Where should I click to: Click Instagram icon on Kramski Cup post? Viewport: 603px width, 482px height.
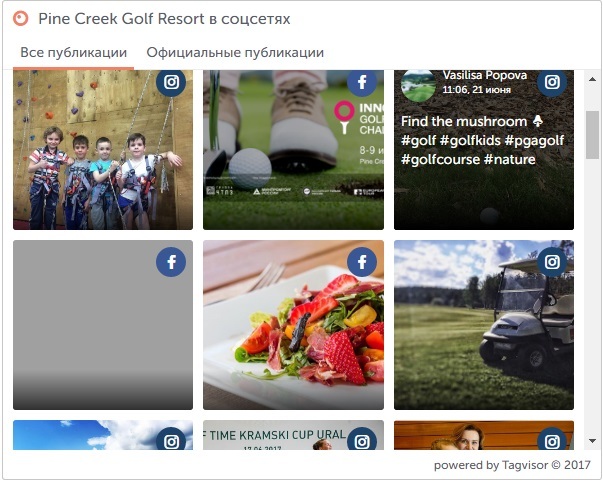point(362,439)
